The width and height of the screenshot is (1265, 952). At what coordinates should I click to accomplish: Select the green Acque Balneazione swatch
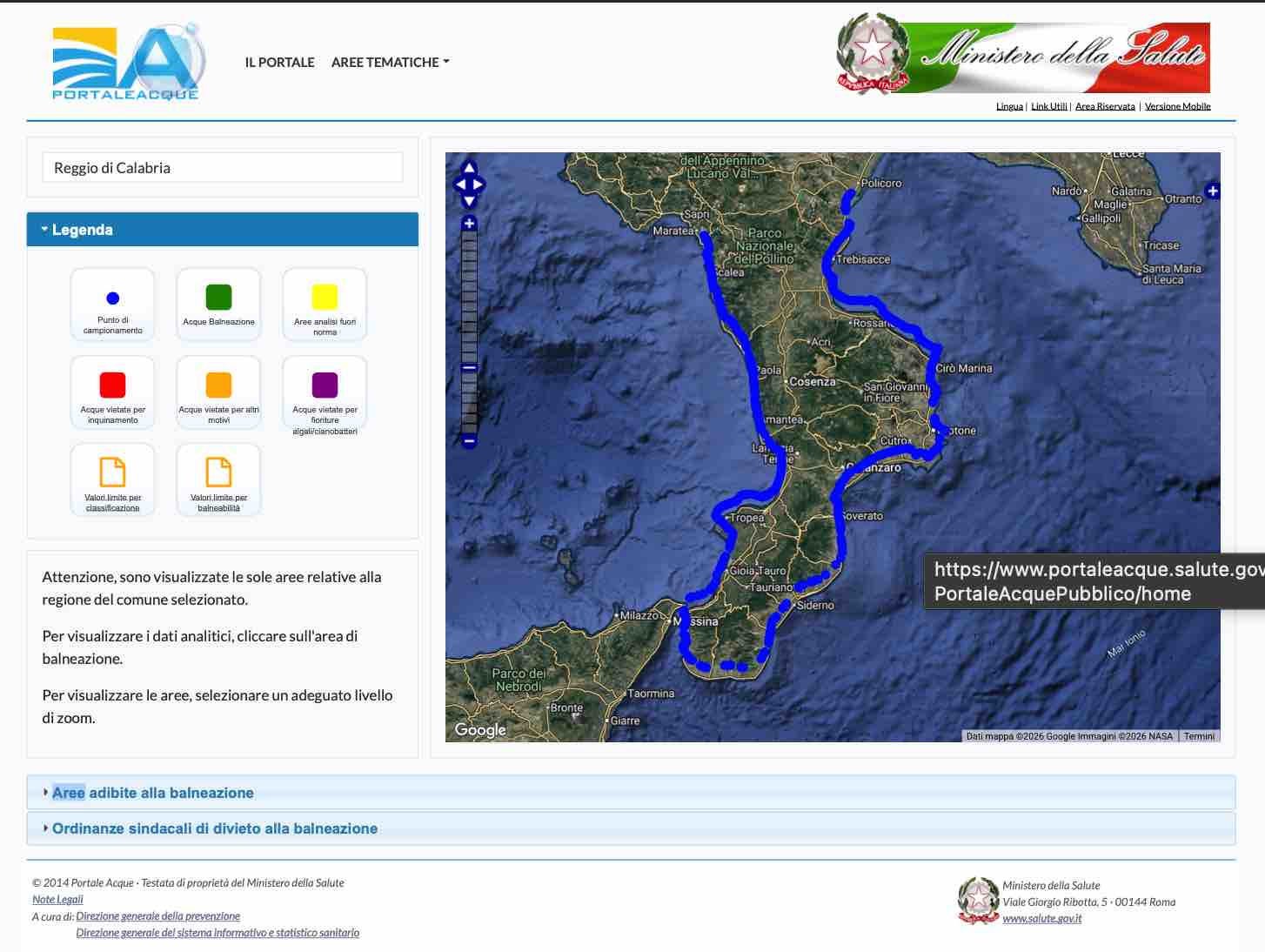coord(218,297)
